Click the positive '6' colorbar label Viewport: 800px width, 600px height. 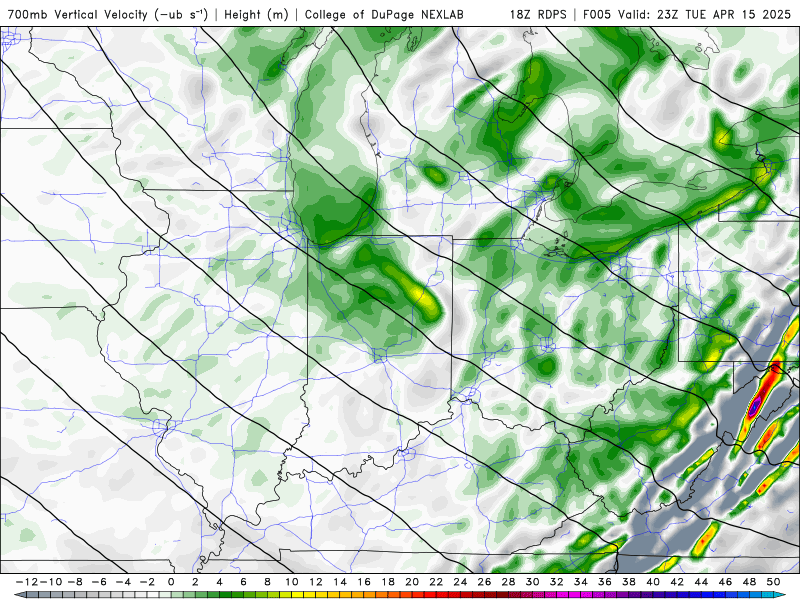click(243, 582)
